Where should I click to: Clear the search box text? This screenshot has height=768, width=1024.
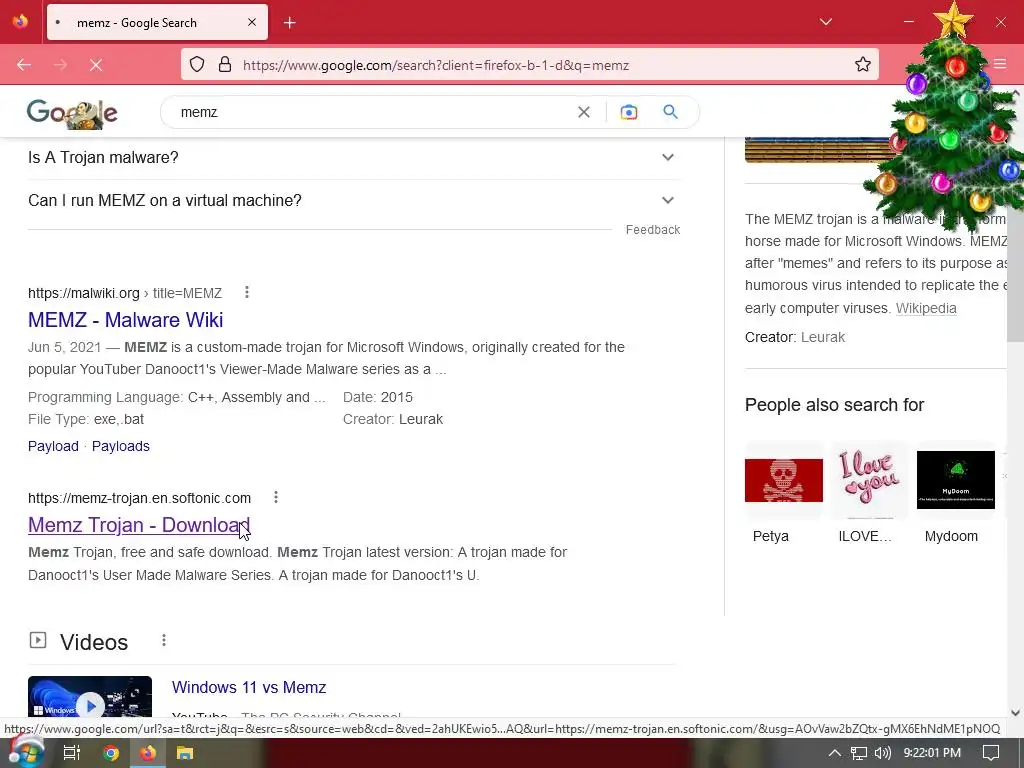point(584,112)
